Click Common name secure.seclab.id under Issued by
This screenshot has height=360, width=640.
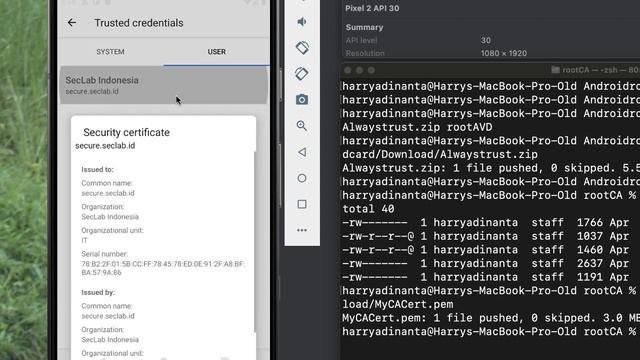pos(108,316)
